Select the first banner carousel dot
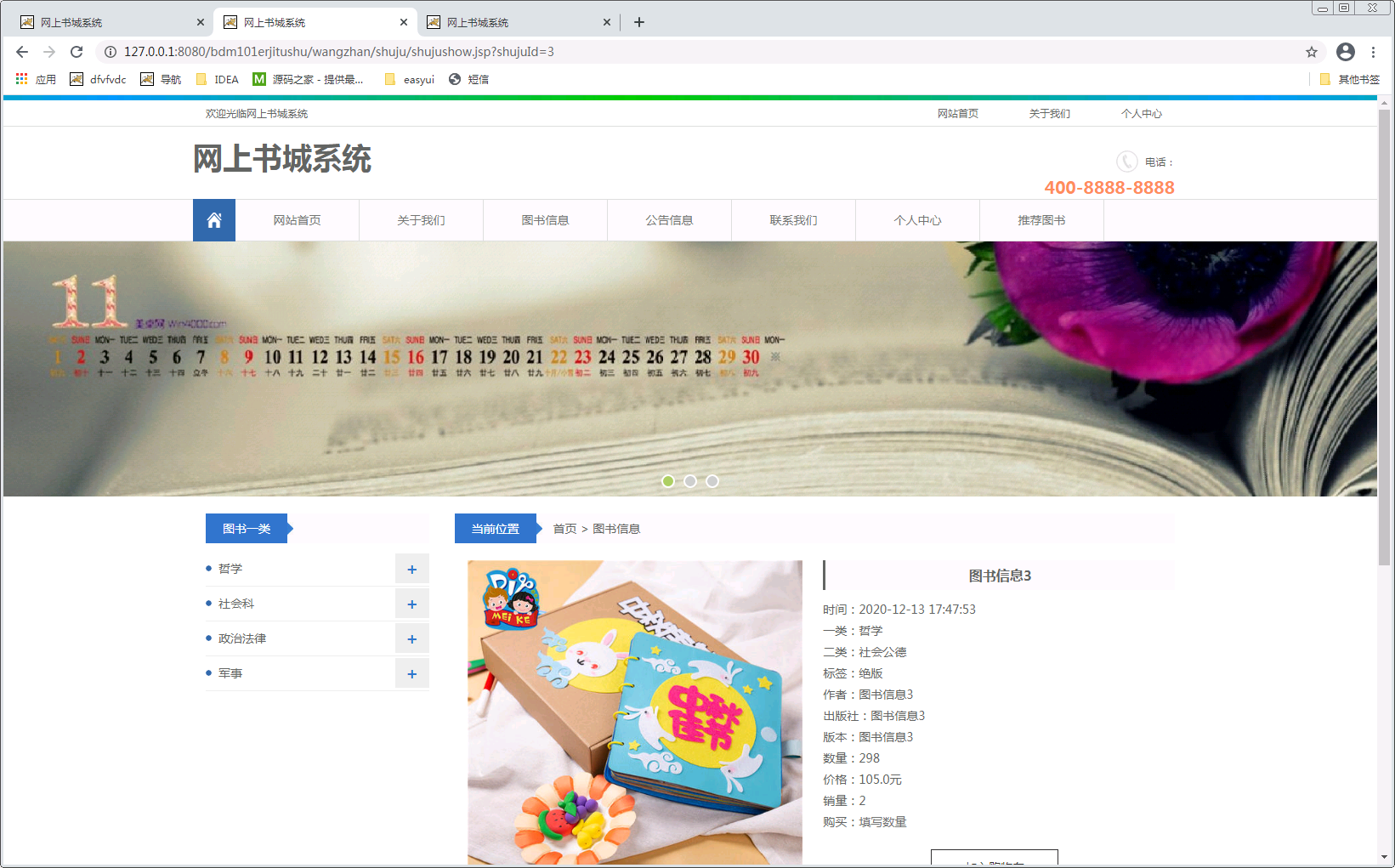Screen dimensions: 1395x868 pyautogui.click(x=668, y=481)
